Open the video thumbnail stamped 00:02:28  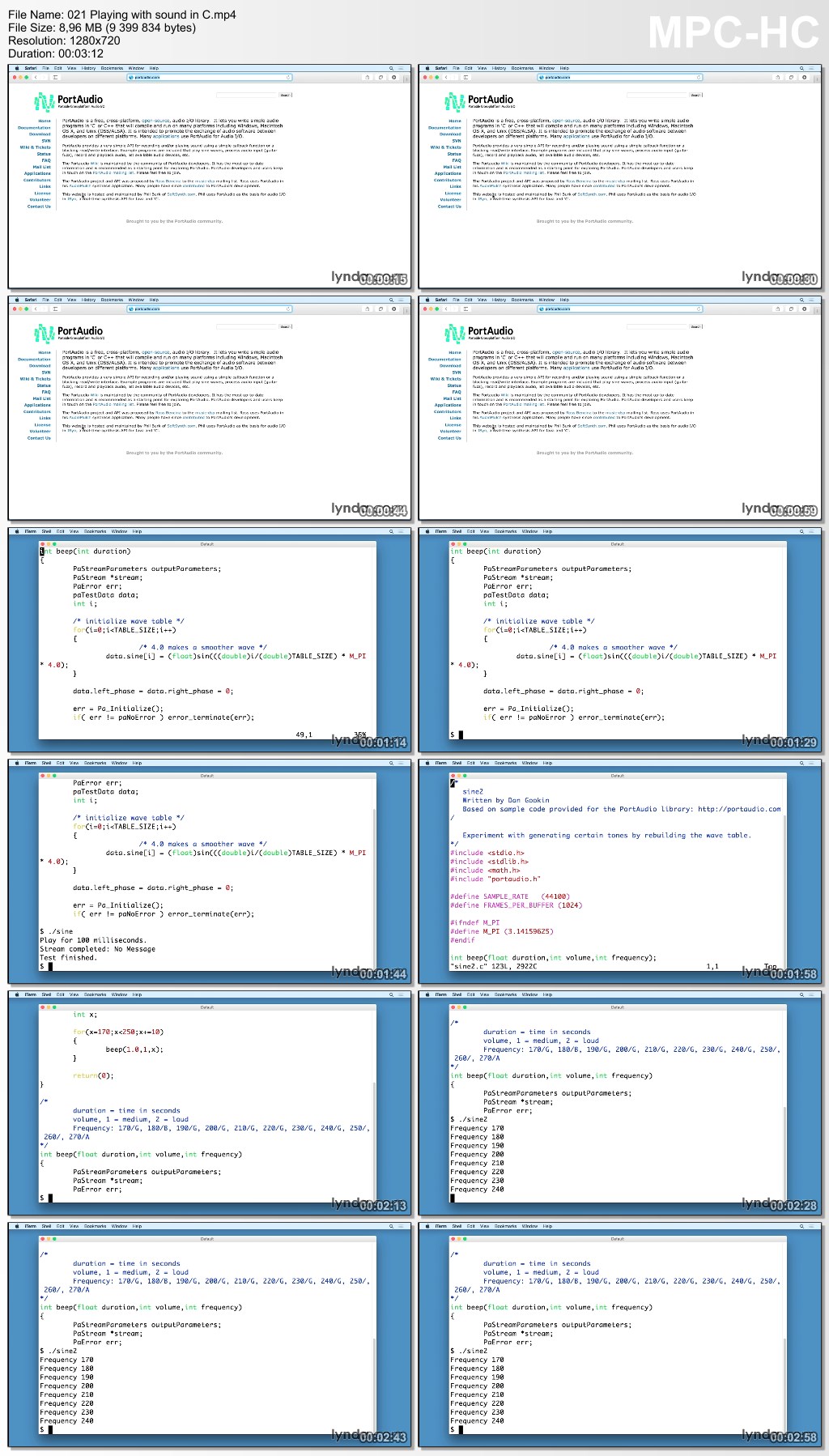pos(620,1103)
